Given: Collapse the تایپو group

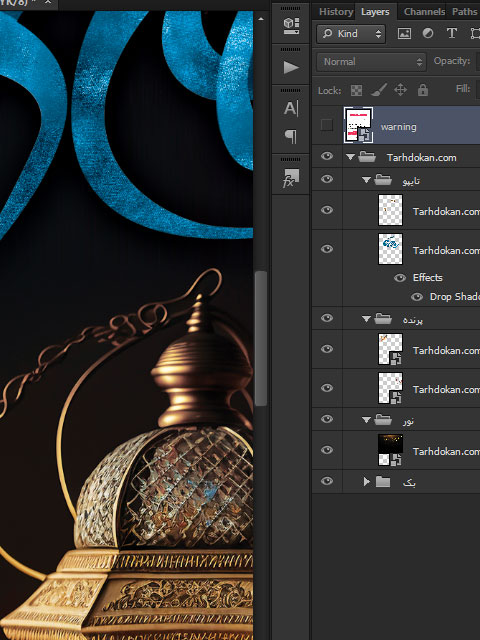Looking at the screenshot, I should [x=366, y=180].
